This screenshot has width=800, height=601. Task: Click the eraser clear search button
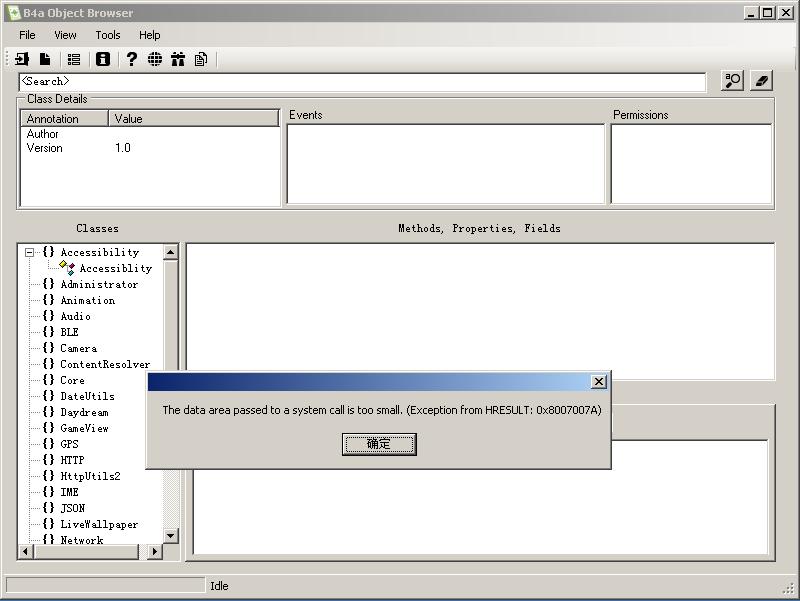point(761,81)
